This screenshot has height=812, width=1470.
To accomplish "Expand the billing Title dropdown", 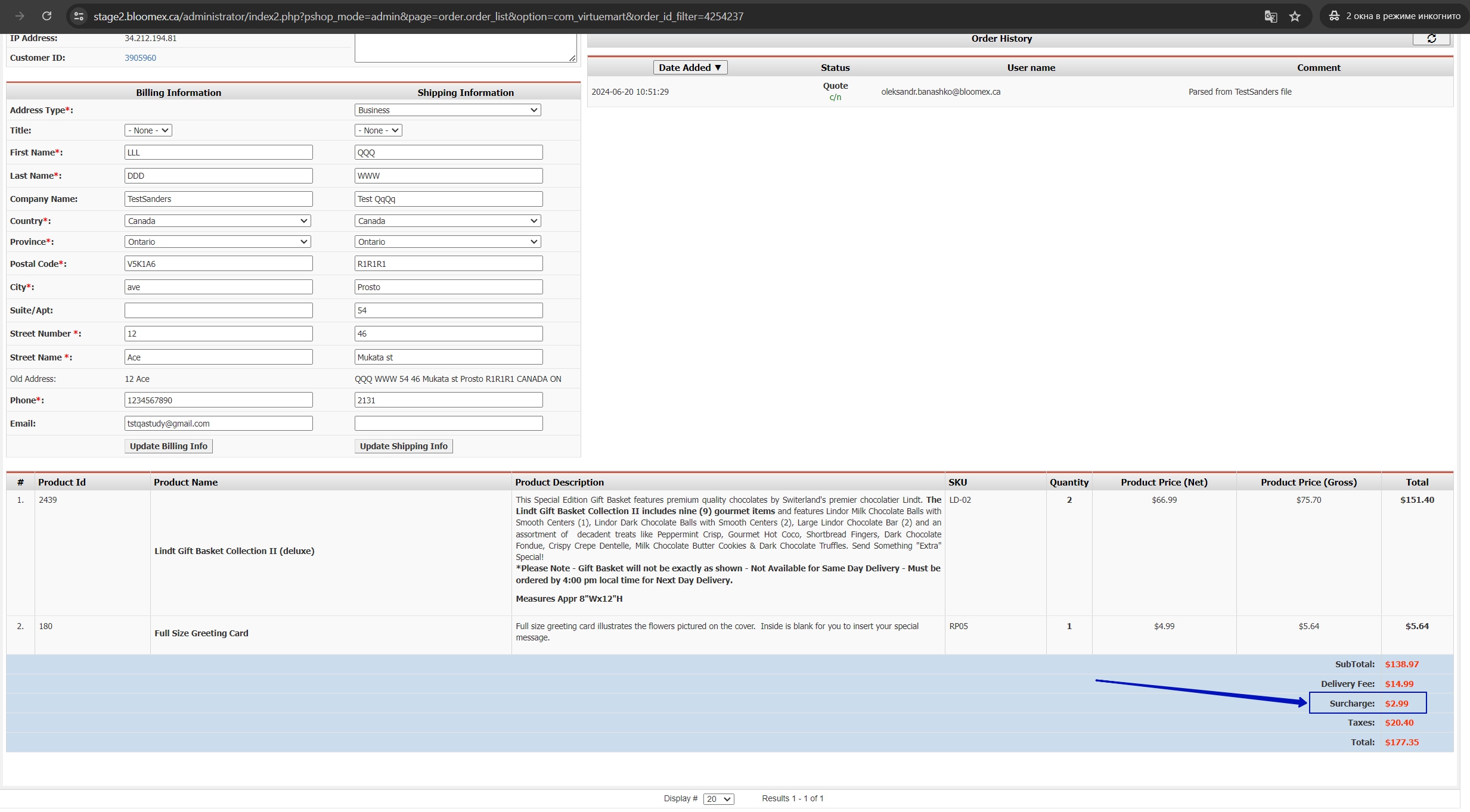I will (148, 130).
